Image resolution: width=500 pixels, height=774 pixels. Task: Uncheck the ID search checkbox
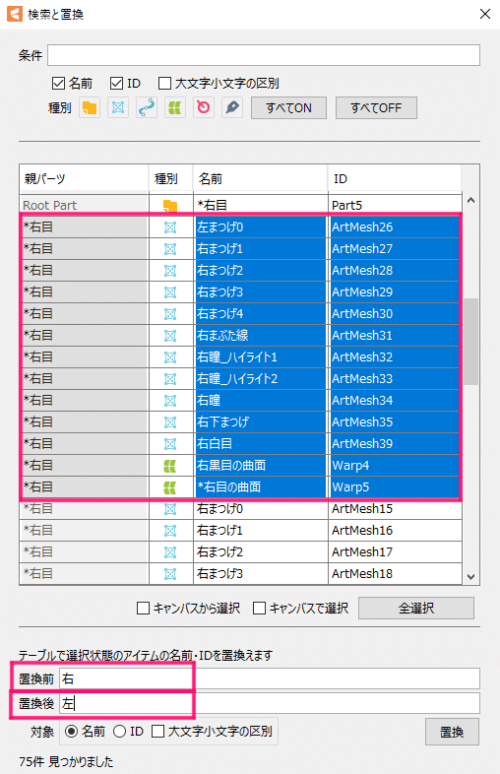tap(116, 83)
